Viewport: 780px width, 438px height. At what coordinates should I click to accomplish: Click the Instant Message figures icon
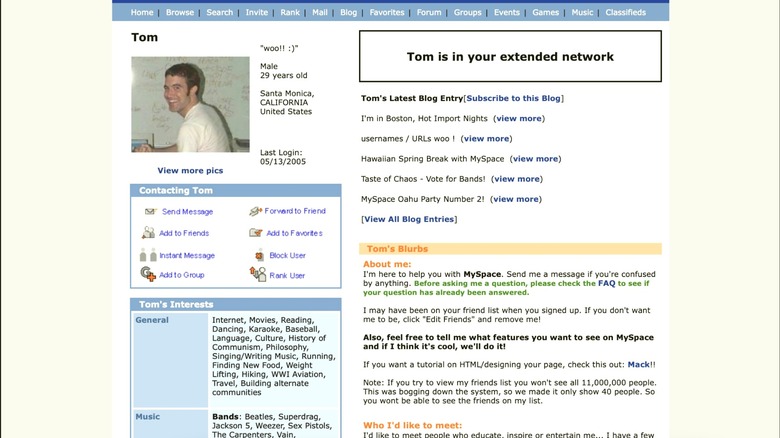[x=148, y=255]
